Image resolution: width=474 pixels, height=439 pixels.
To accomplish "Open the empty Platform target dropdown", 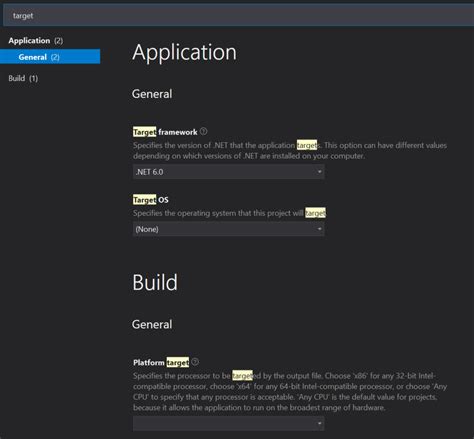I will [x=228, y=423].
